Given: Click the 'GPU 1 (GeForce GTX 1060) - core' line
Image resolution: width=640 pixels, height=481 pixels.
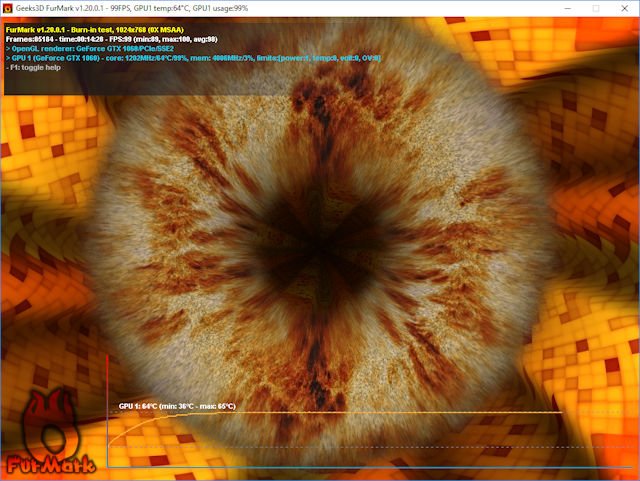Looking at the screenshot, I should point(193,58).
